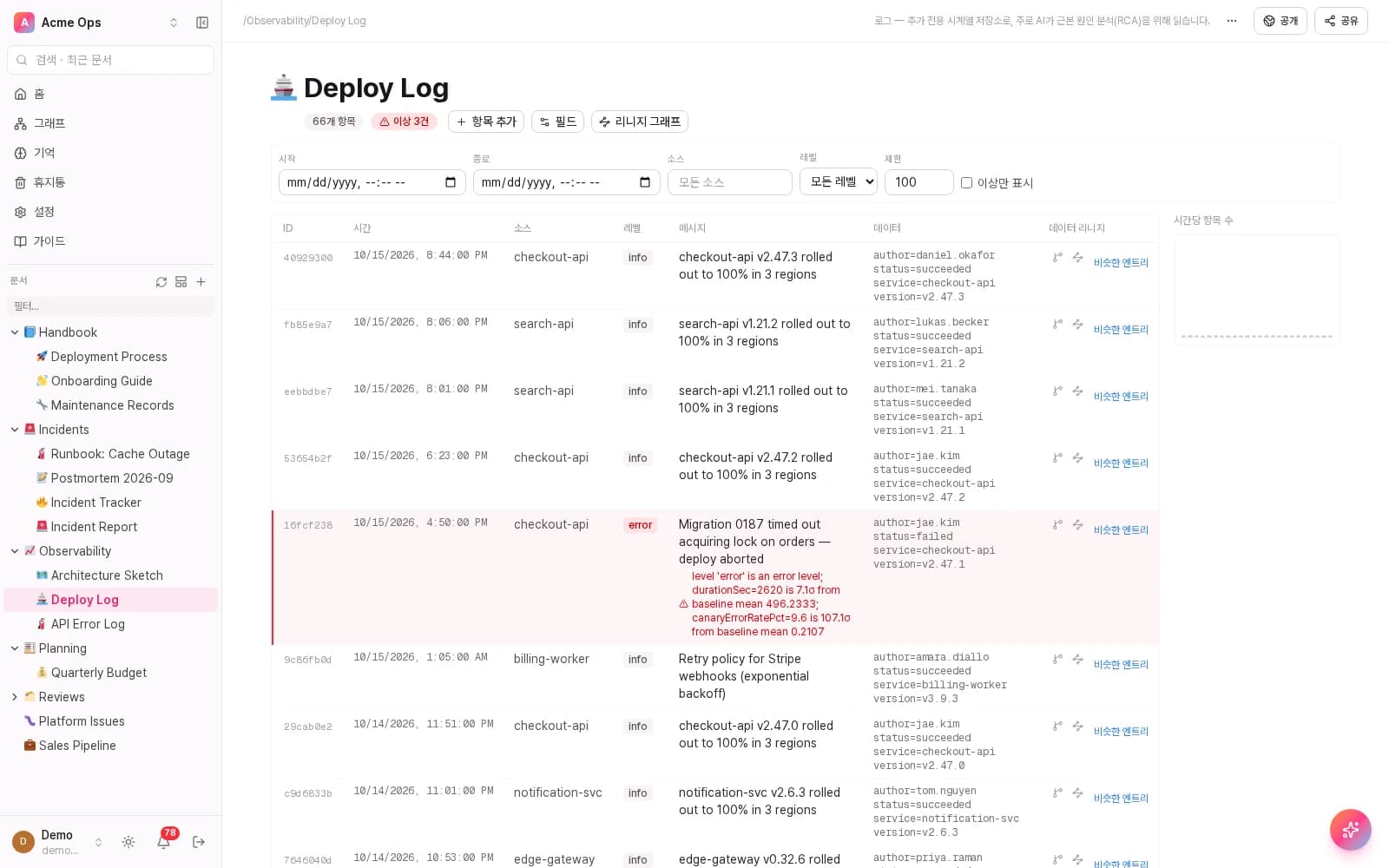This screenshot has height=868, width=1389.
Task: Click the logout icon beside Demo
Action: pyautogui.click(x=199, y=842)
